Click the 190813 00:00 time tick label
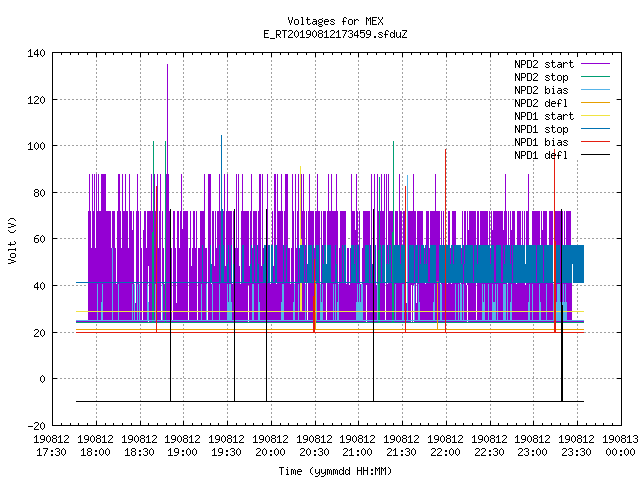The height and width of the screenshot is (480, 640). click(621, 446)
